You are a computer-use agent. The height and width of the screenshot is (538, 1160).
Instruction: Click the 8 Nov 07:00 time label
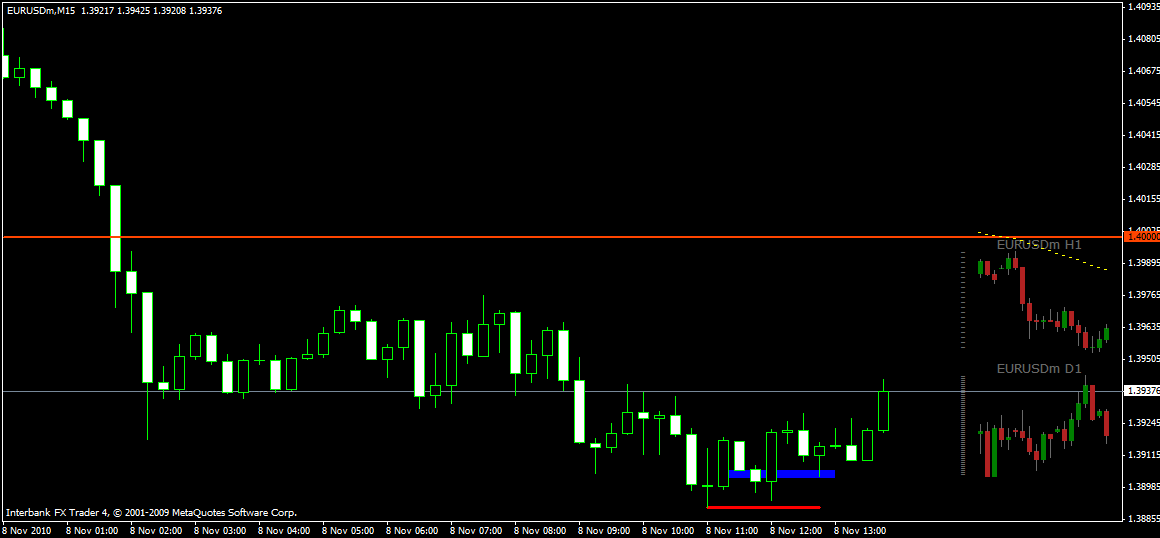coord(476,531)
